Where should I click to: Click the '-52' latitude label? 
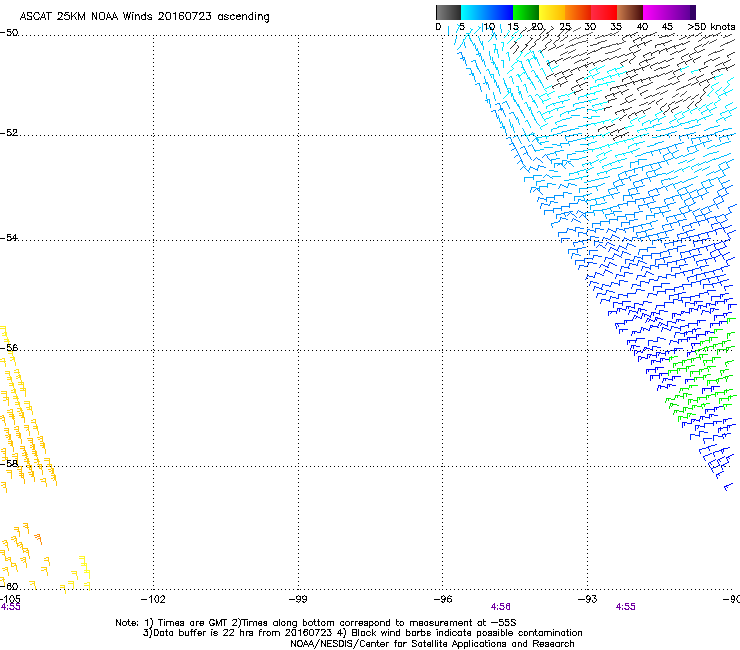9,133
